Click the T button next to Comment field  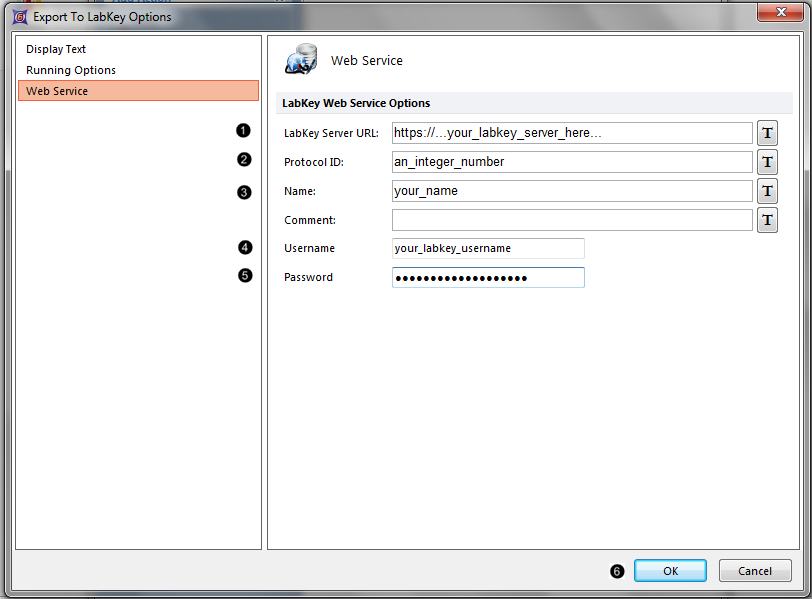[x=767, y=220]
